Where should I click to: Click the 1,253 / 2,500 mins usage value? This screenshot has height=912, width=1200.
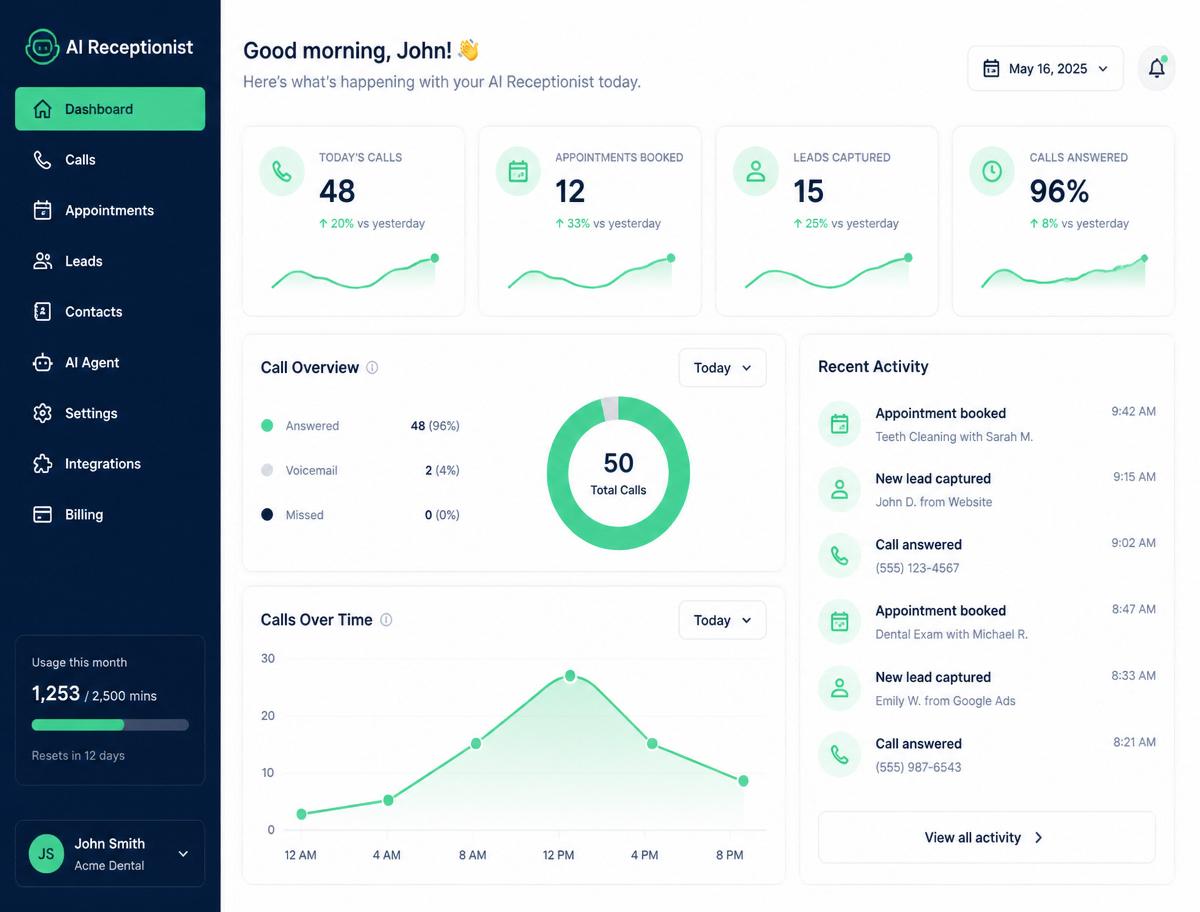coord(94,694)
